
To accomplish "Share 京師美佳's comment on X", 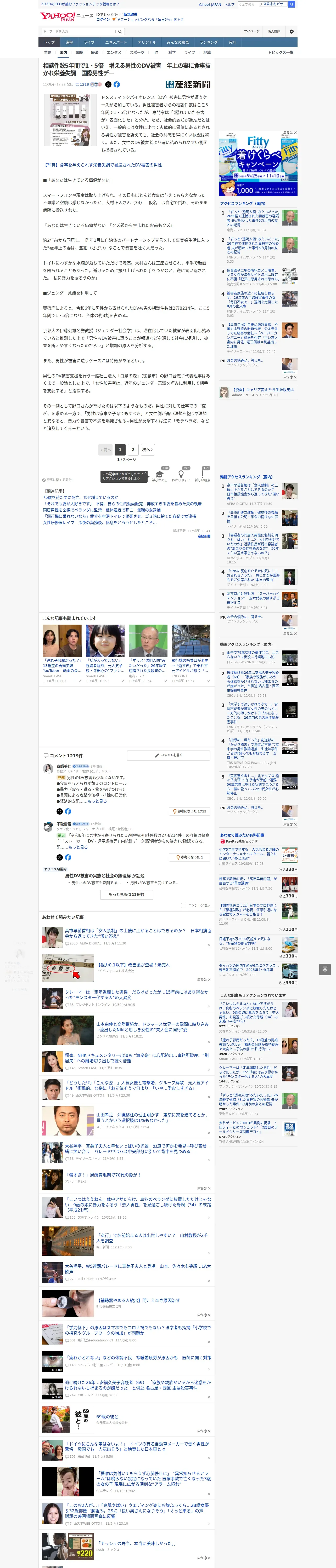I will pos(60,811).
